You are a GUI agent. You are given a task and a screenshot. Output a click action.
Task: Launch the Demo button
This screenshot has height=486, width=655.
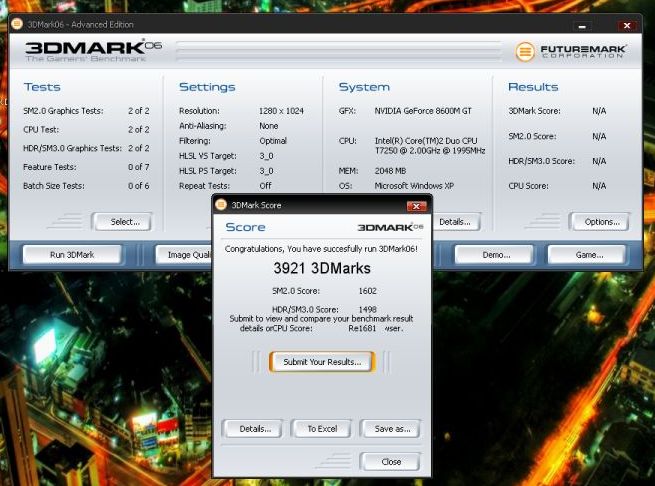click(x=495, y=254)
